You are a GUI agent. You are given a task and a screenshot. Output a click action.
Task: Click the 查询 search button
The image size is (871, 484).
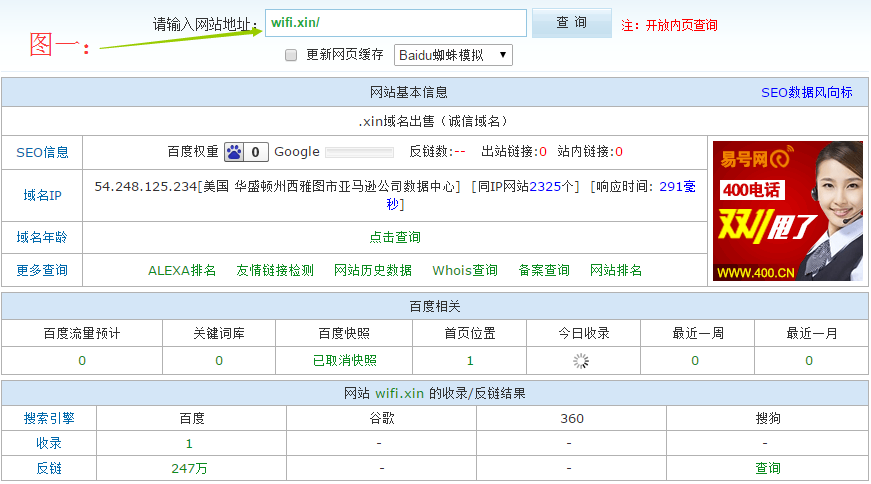[571, 23]
